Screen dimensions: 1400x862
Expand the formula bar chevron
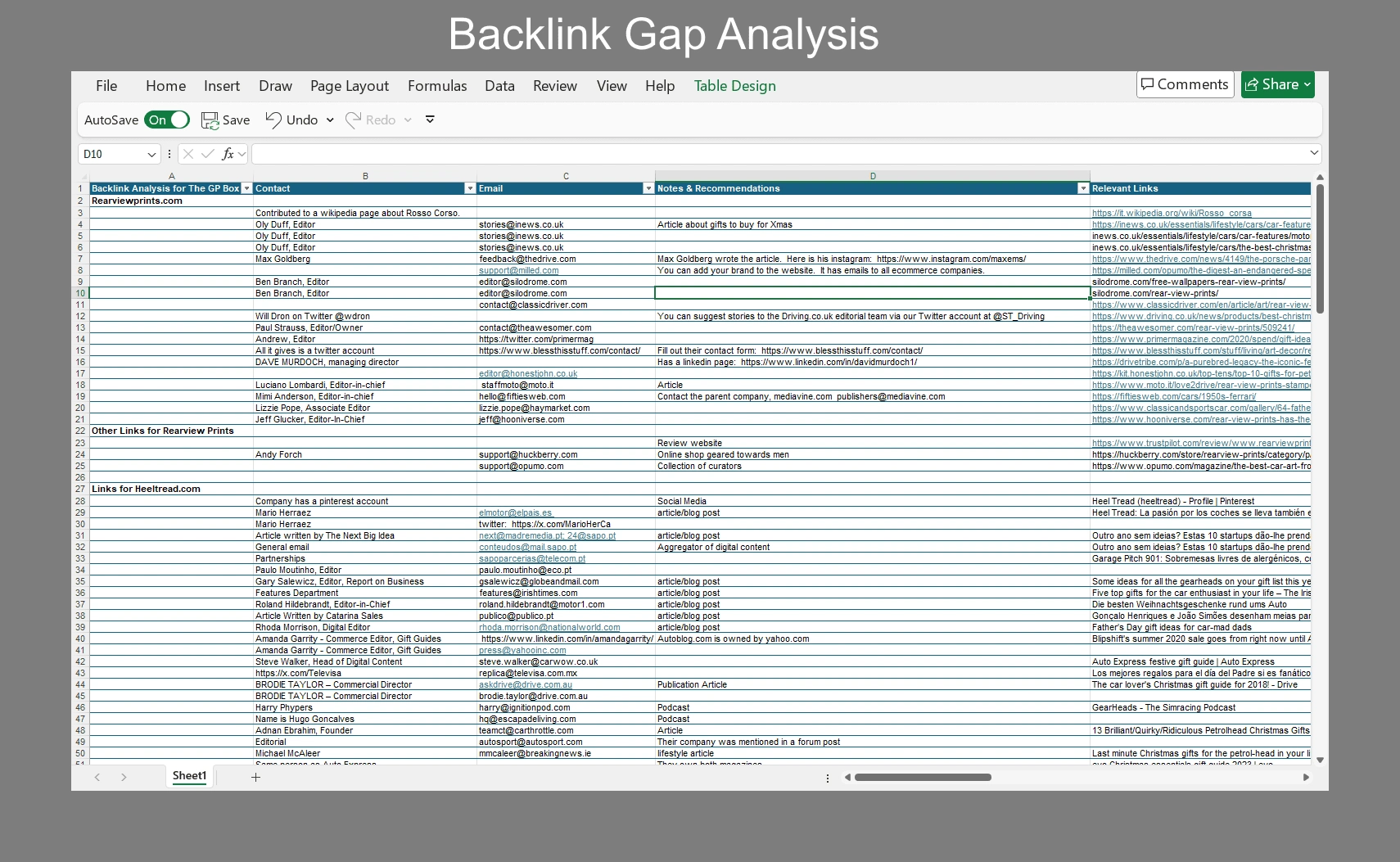click(x=1314, y=153)
